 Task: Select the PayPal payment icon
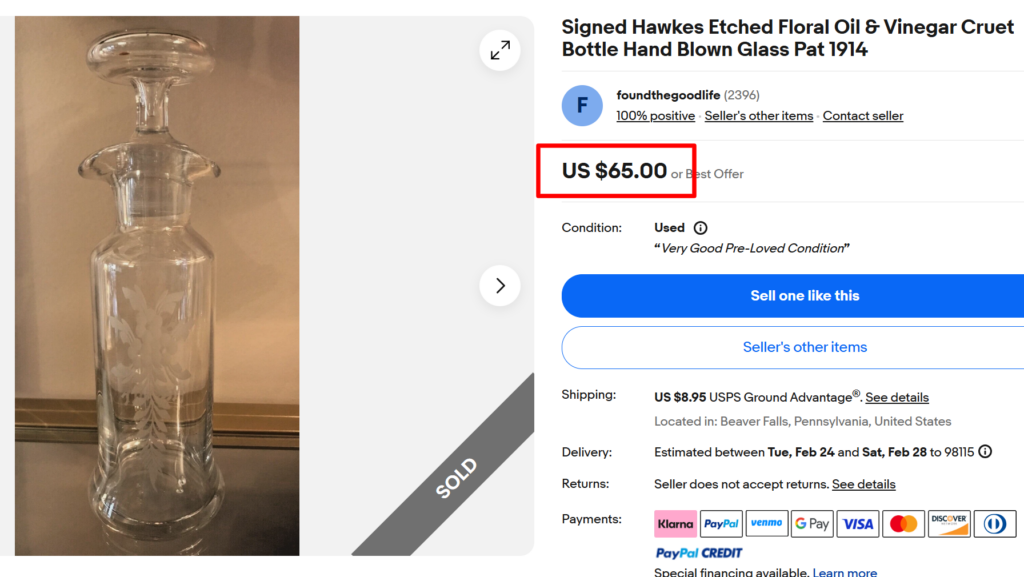tap(721, 523)
